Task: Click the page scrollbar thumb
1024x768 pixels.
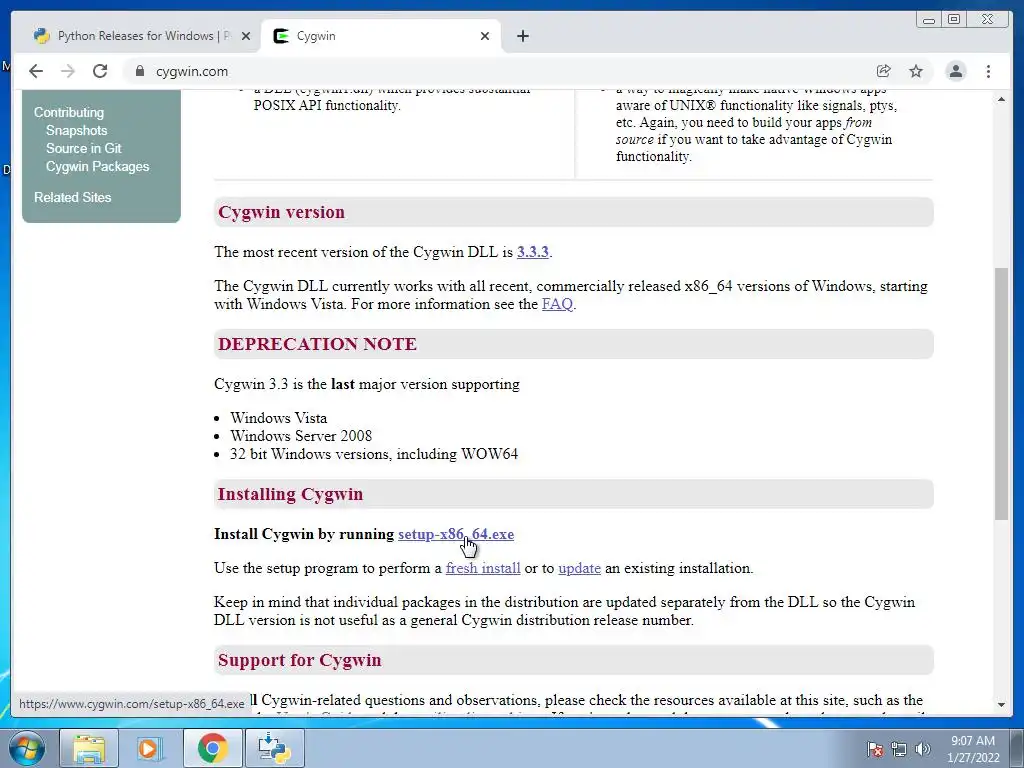Action: [1001, 394]
